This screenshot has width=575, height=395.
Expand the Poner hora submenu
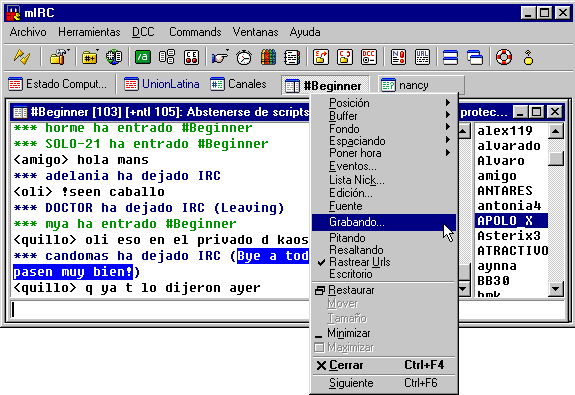[x=384, y=153]
